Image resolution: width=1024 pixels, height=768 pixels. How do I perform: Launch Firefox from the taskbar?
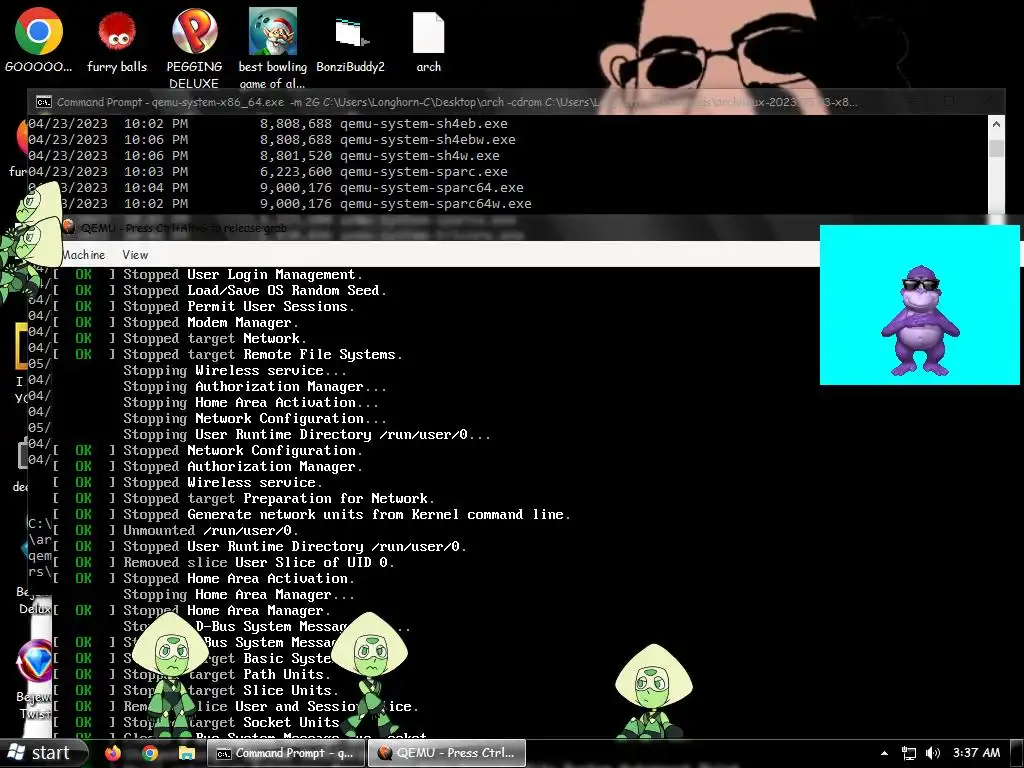point(113,753)
